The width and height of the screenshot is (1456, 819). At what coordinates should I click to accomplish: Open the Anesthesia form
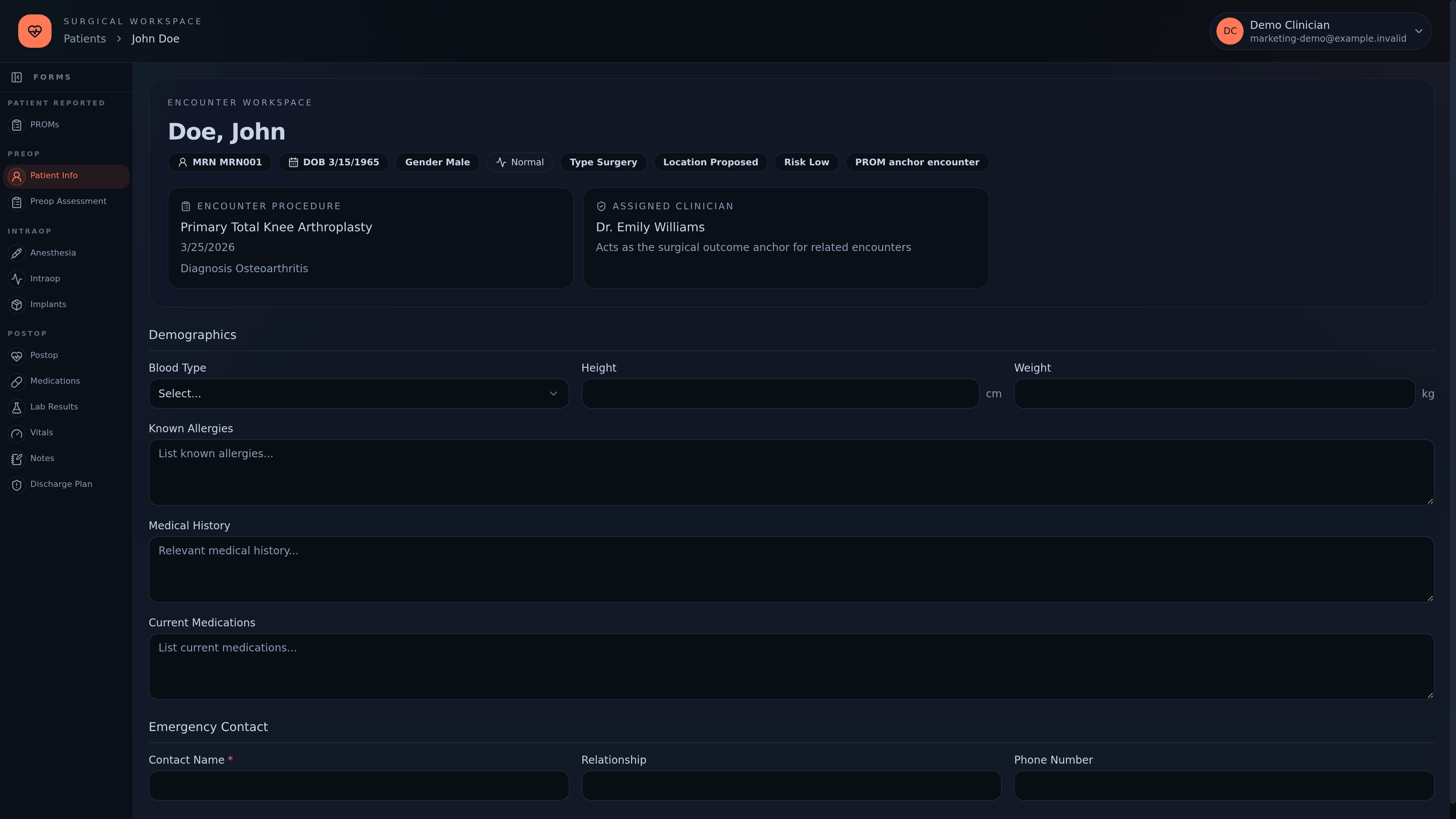(x=66, y=253)
